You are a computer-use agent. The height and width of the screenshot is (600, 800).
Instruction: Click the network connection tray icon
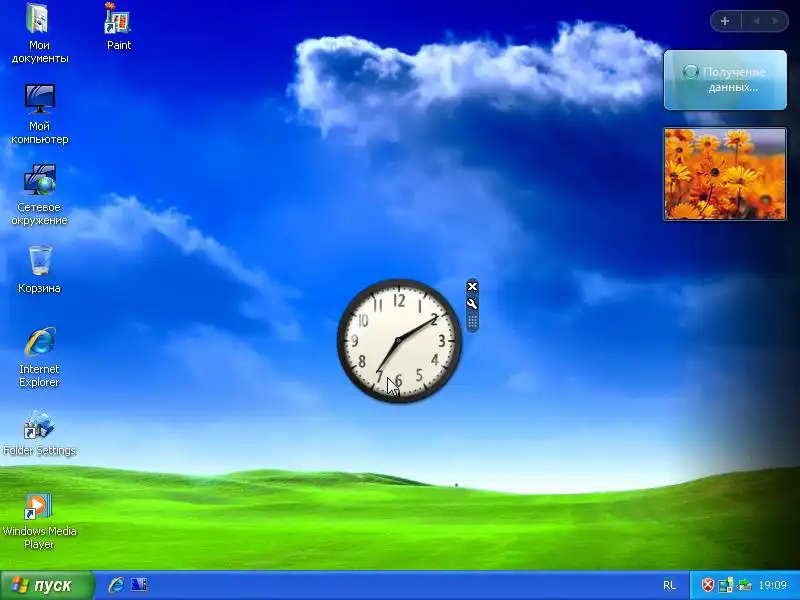(x=726, y=585)
